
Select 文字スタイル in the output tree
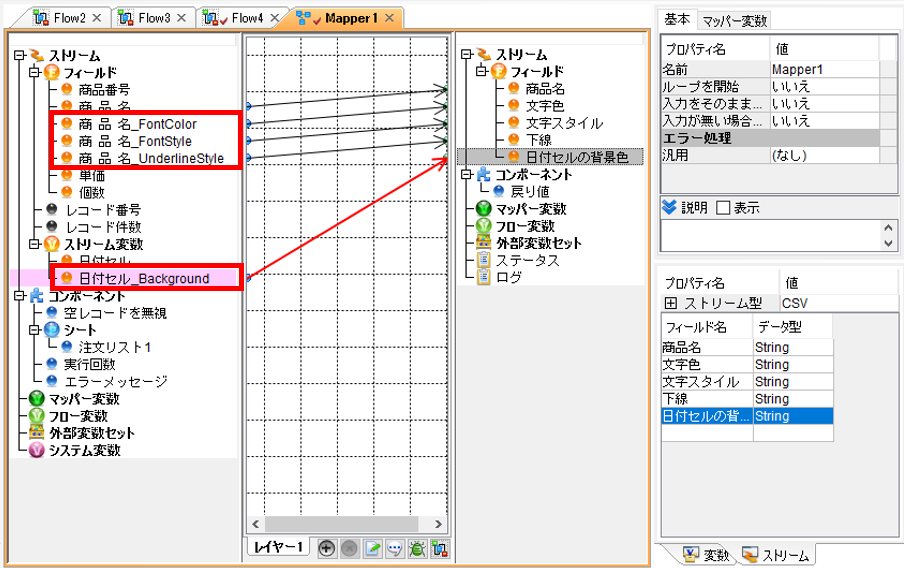point(564,123)
